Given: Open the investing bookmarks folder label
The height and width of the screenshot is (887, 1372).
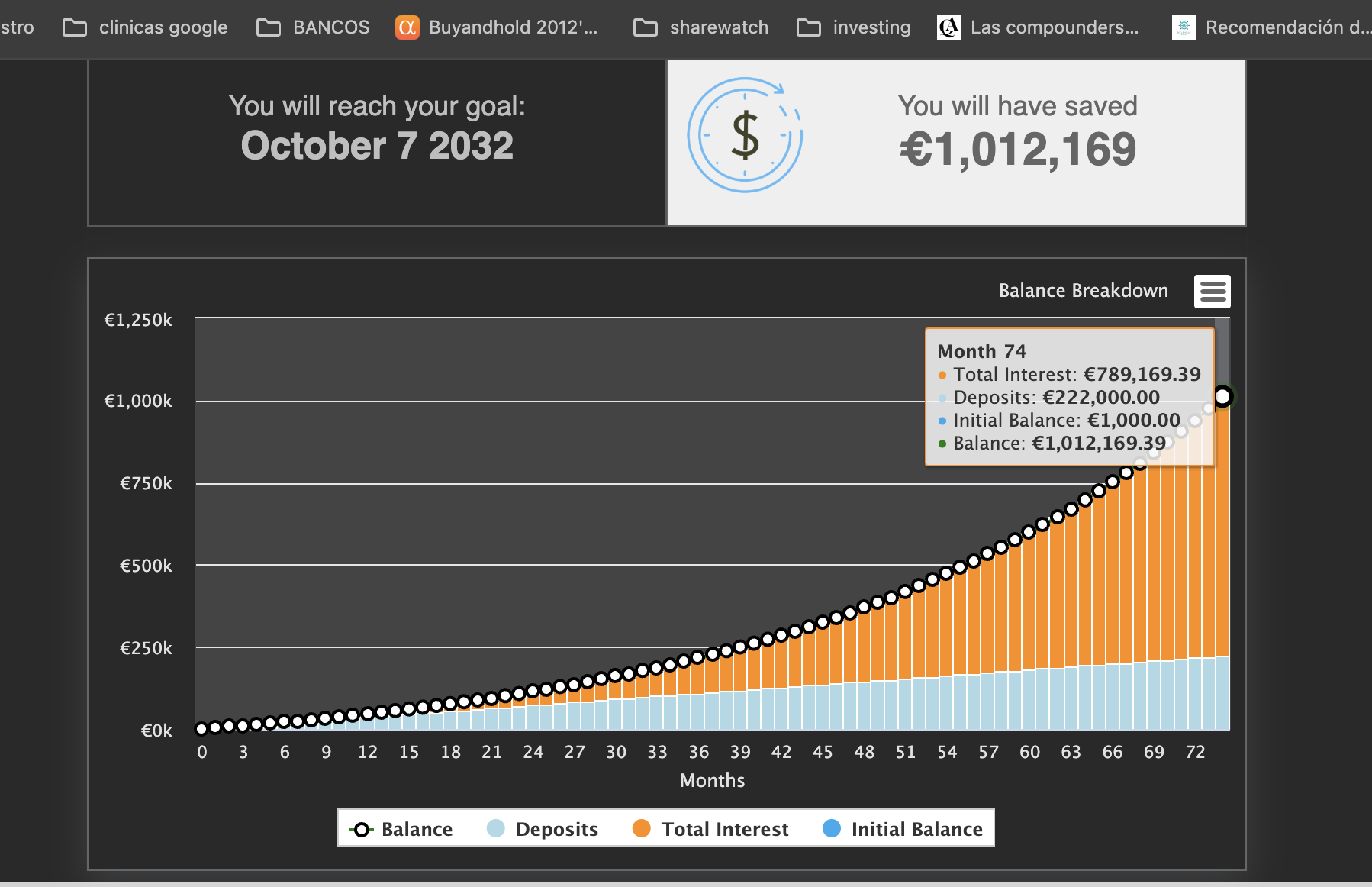Looking at the screenshot, I should click(871, 27).
